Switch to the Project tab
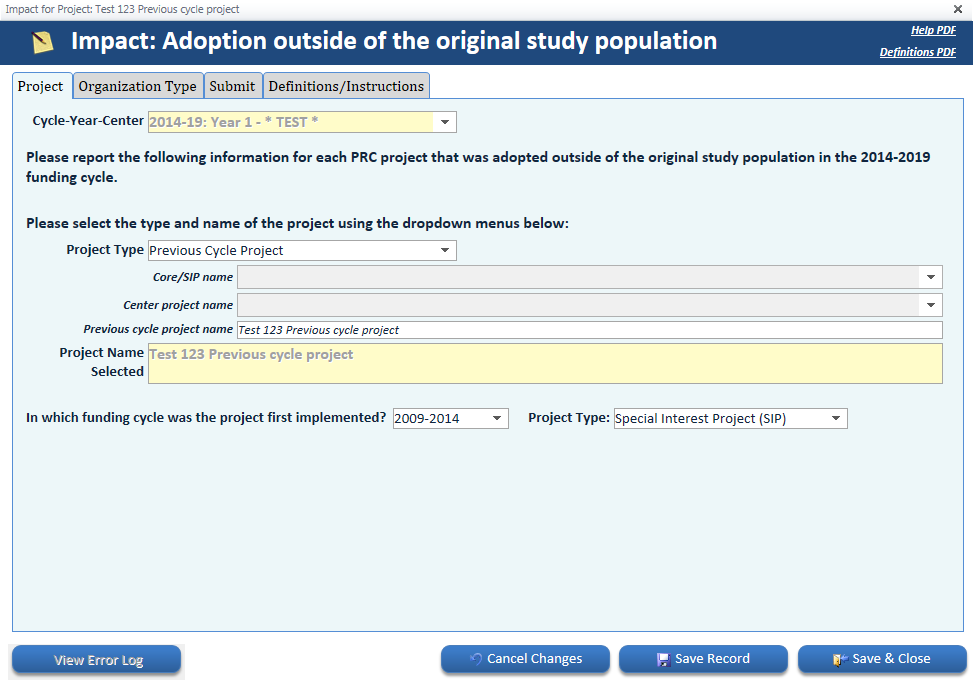 [41, 86]
